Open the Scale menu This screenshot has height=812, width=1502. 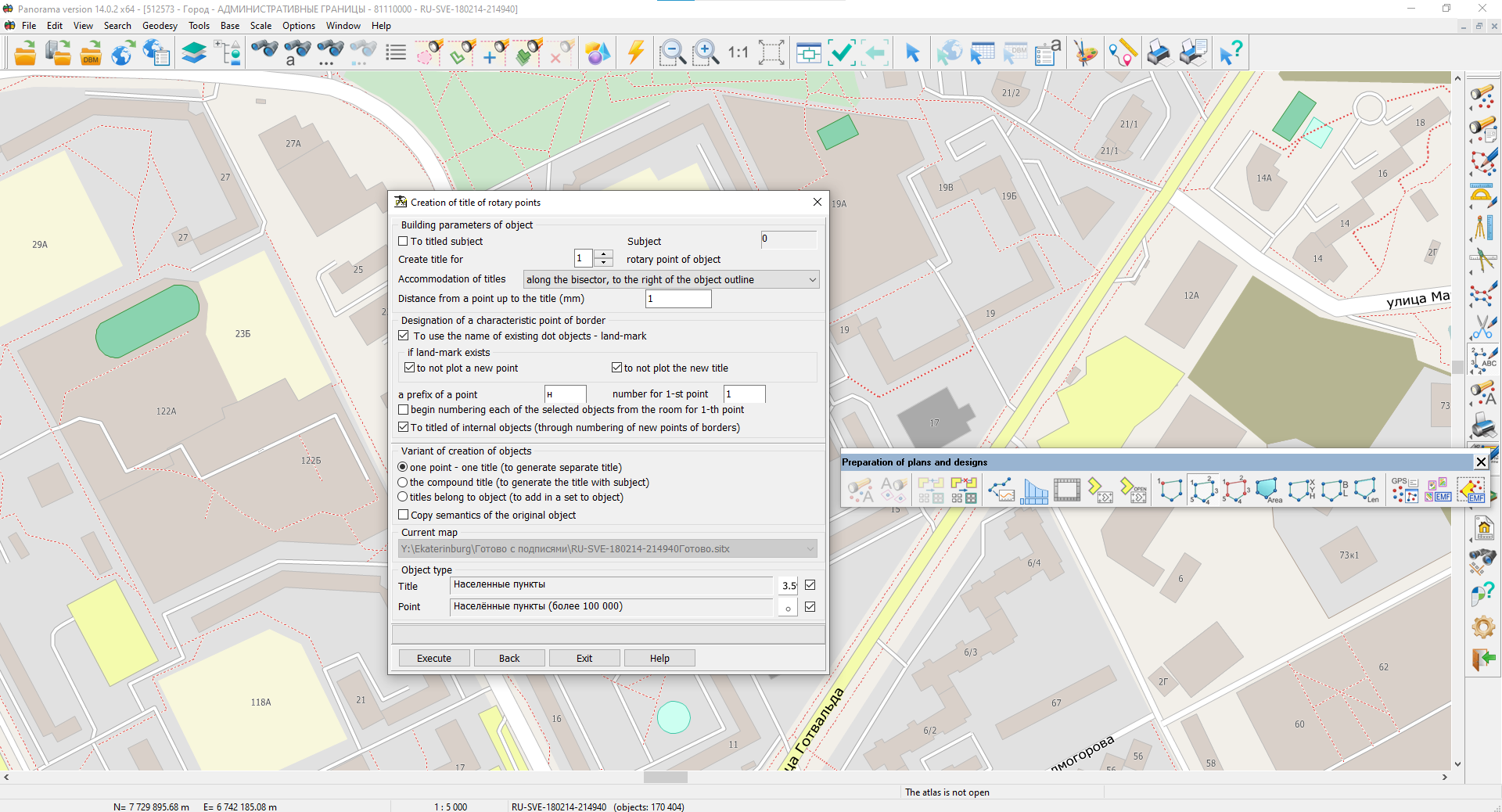point(261,26)
